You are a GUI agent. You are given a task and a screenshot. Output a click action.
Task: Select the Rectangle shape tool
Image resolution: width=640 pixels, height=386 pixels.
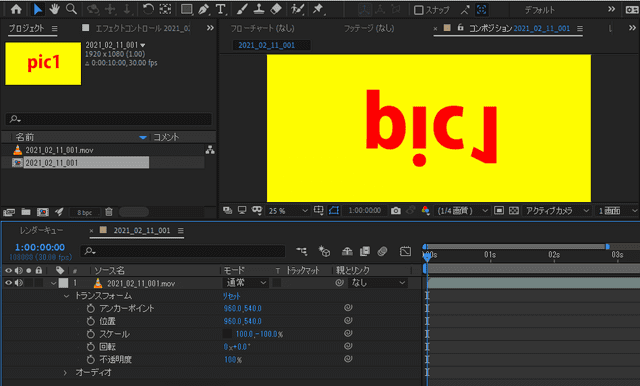pyautogui.click(x=187, y=9)
